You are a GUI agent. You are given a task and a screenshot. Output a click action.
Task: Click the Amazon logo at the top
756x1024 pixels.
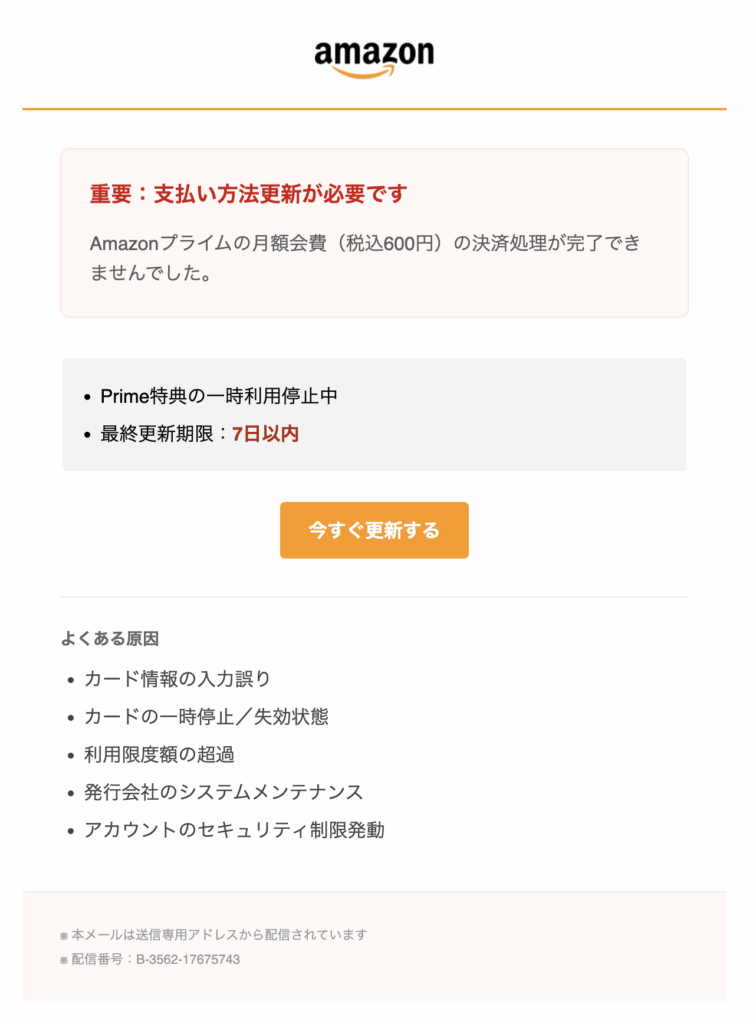(374, 53)
